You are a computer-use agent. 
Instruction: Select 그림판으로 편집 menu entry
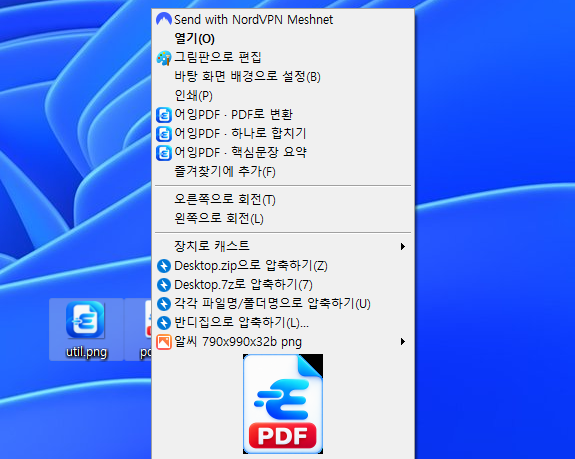coord(283,58)
